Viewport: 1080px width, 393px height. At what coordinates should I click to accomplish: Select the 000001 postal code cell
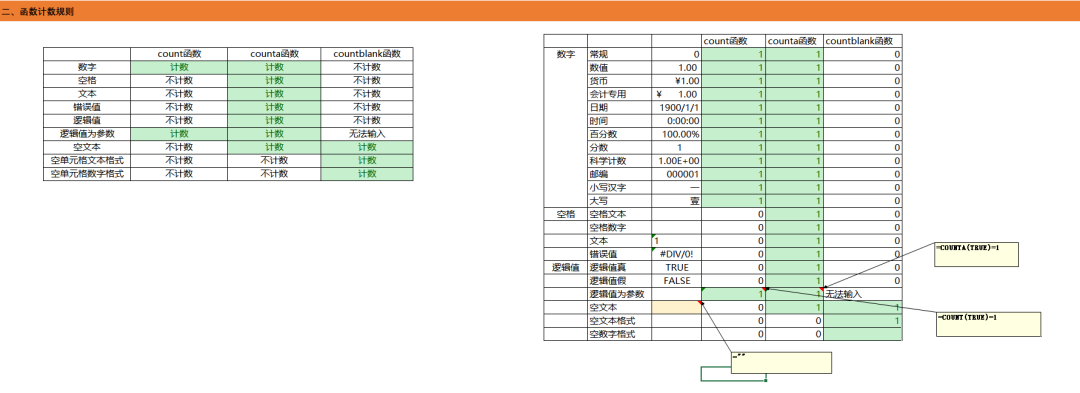point(676,174)
